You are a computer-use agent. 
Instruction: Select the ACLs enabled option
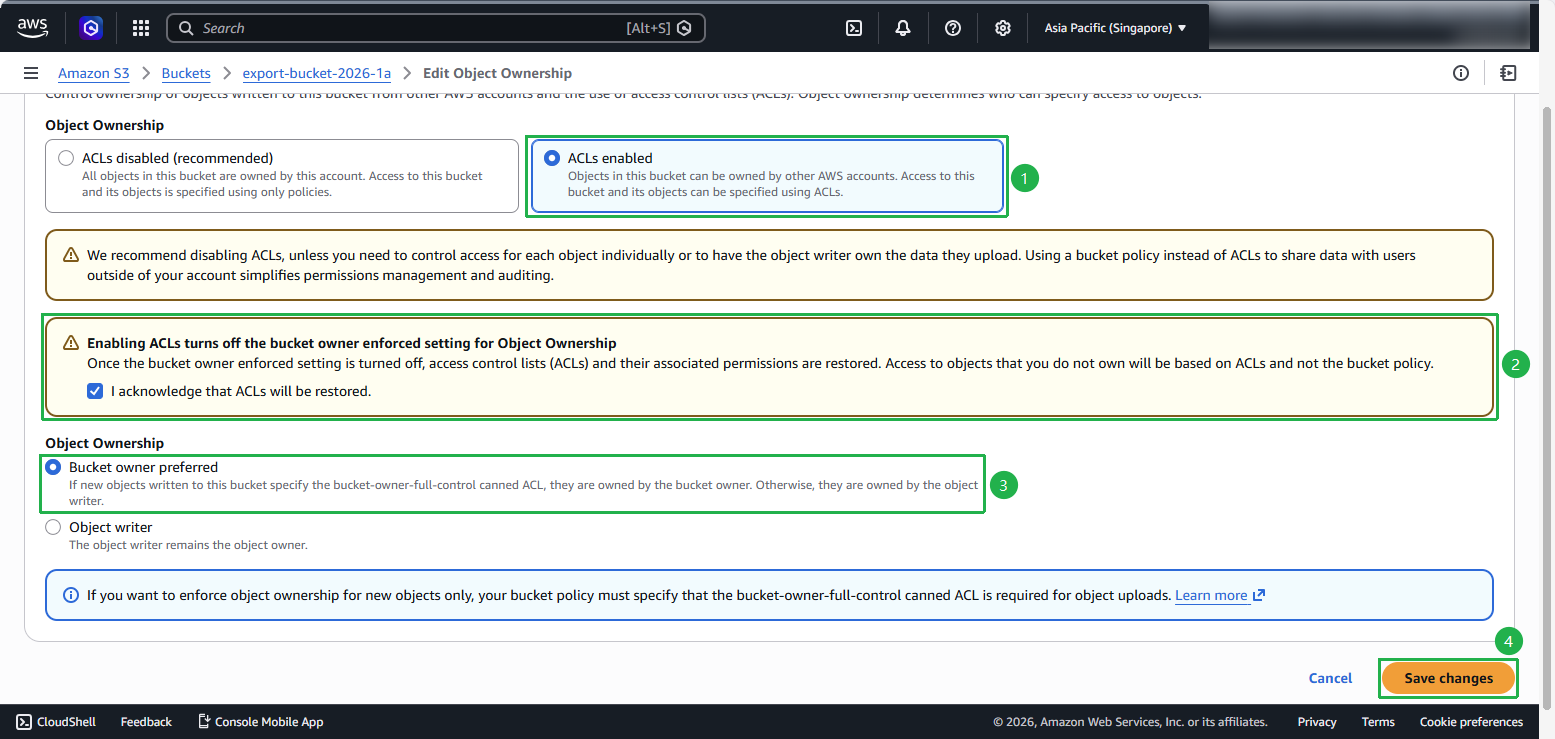click(x=552, y=158)
